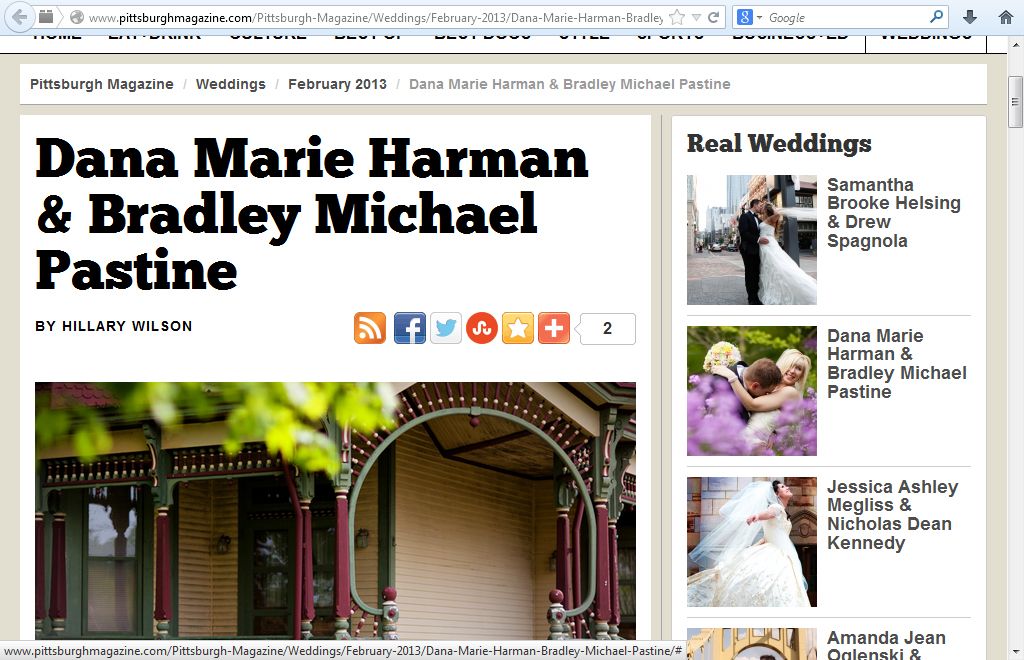
Task: Click the site identity globe icon
Action: [x=76, y=18]
